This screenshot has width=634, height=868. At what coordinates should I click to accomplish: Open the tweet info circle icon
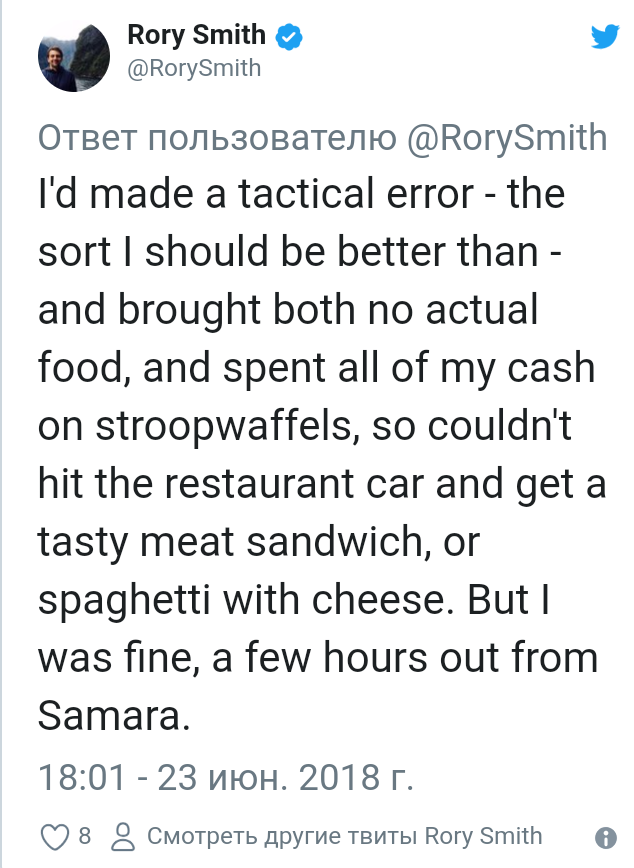click(606, 837)
